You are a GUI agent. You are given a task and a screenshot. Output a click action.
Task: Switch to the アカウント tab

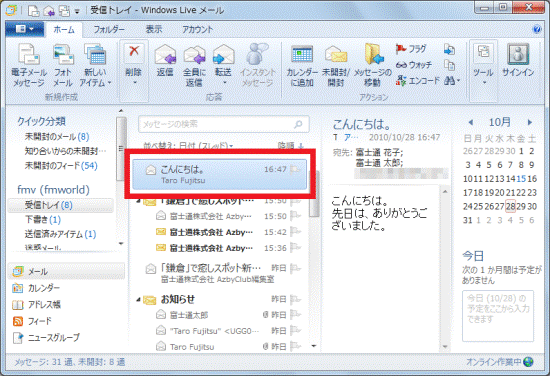point(197,29)
